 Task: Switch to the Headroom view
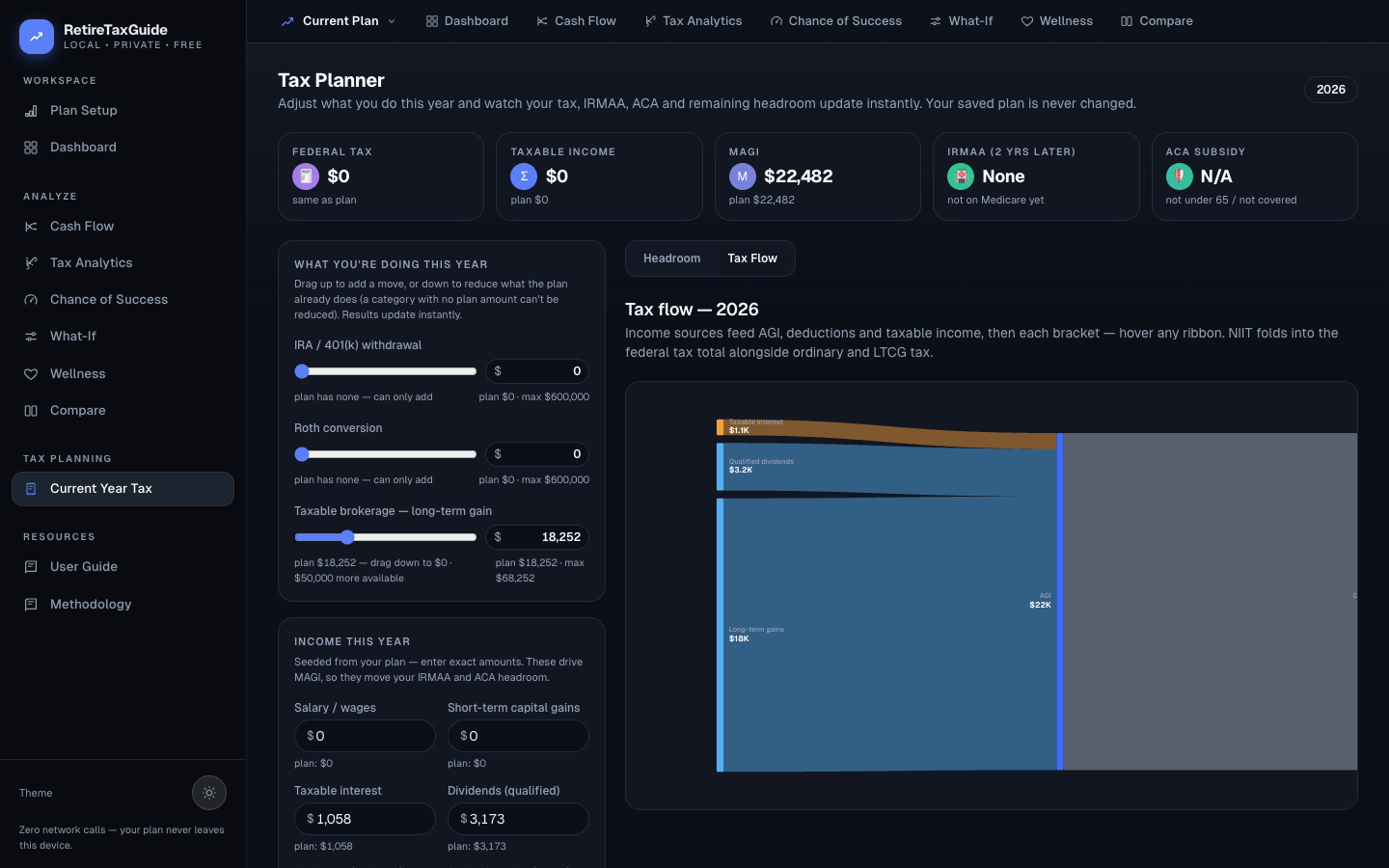tap(671, 258)
